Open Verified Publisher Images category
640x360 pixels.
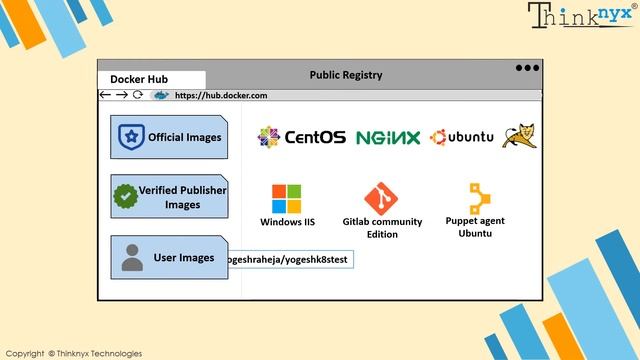169,196
